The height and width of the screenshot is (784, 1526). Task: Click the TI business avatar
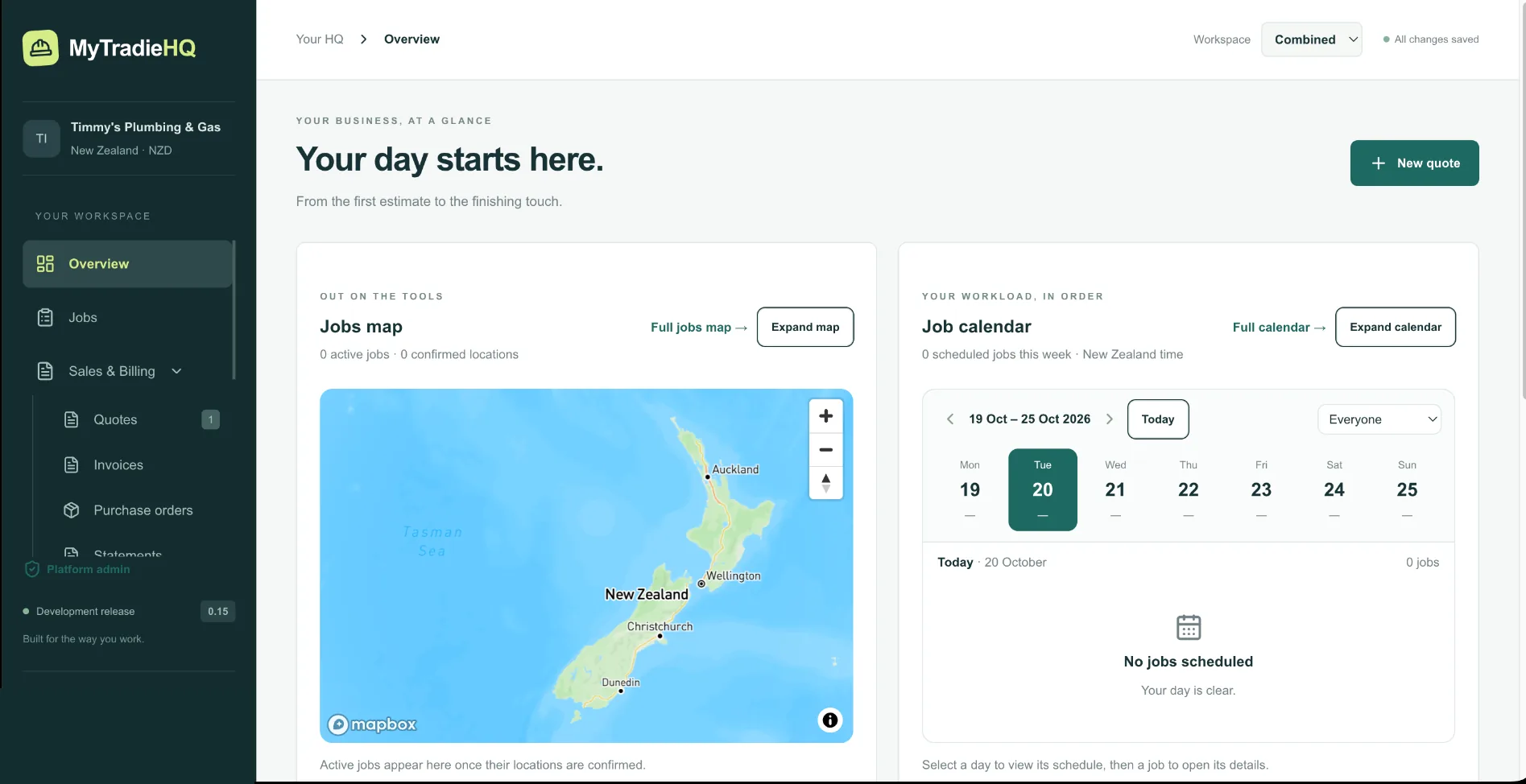[x=41, y=138]
